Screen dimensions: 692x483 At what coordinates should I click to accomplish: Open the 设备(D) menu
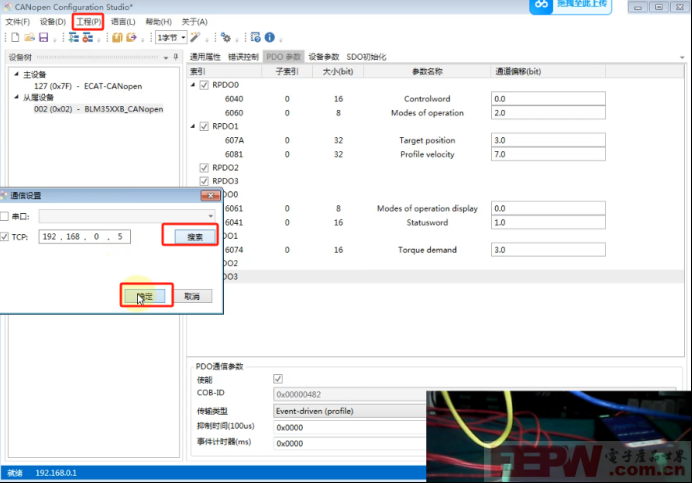click(53, 22)
